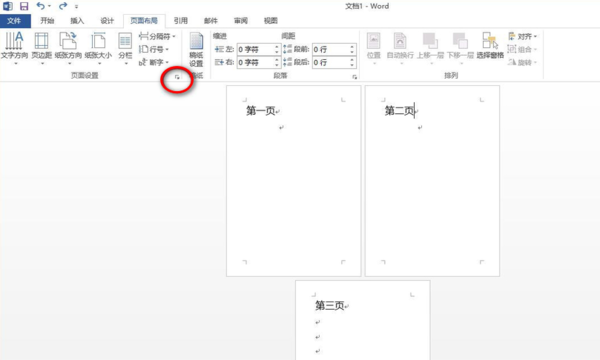Screen dimensions: 600x360
Task: Click the Undo arrow icon
Action: tap(40, 6)
